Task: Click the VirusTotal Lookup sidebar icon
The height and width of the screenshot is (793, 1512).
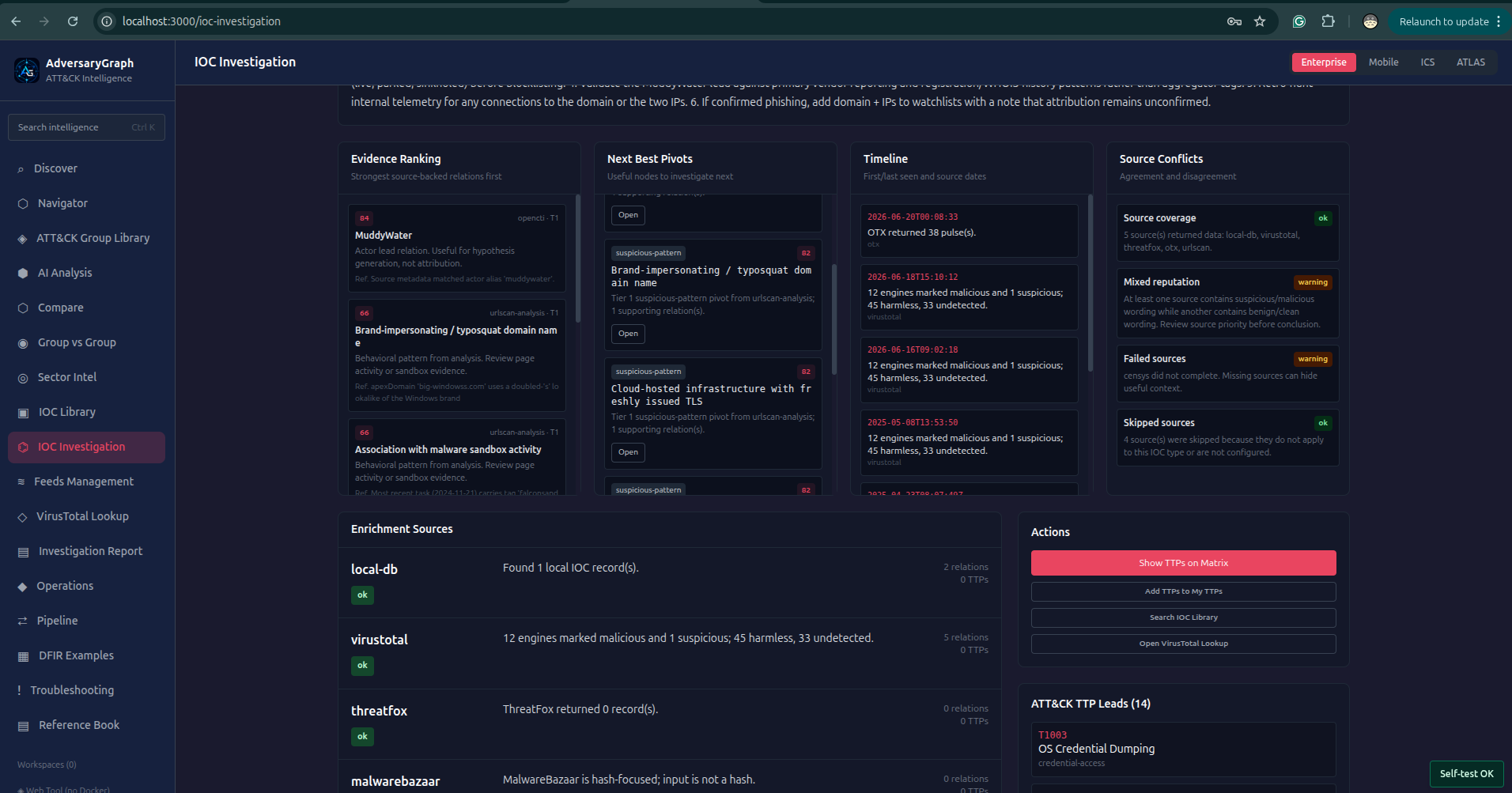Action: [x=22, y=517]
